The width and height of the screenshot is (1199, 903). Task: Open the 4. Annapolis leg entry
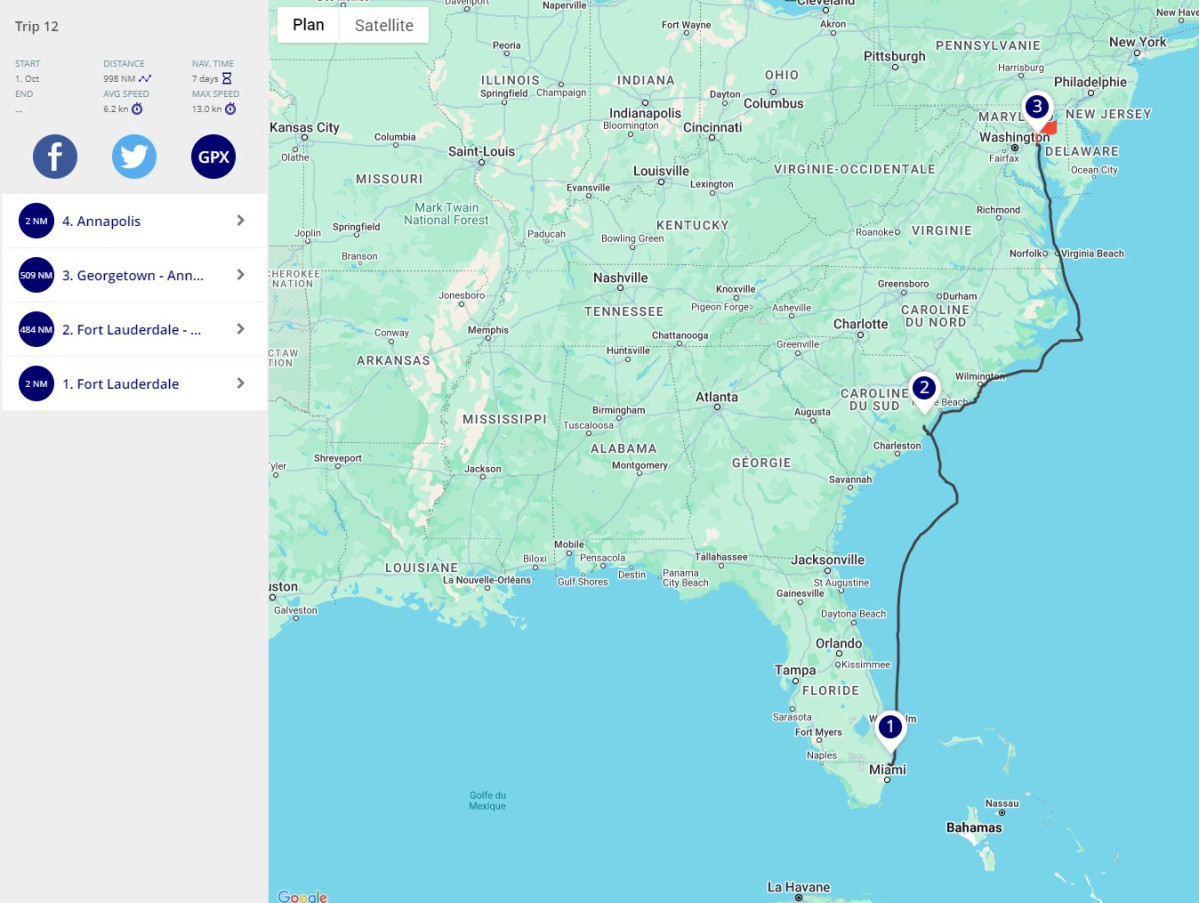tap(101, 221)
